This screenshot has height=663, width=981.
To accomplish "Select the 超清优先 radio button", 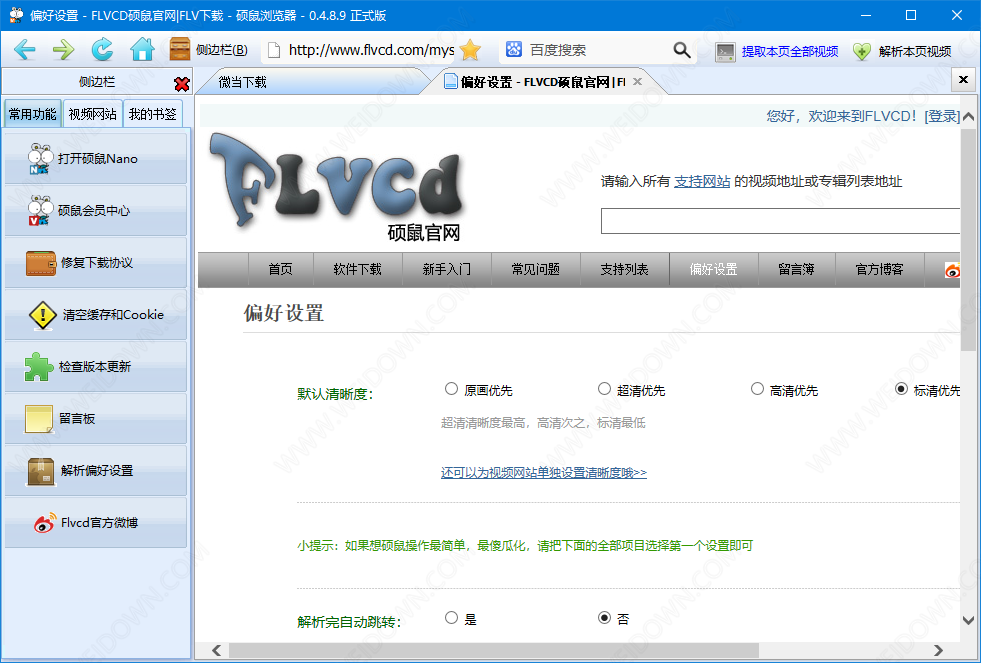I will click(604, 389).
